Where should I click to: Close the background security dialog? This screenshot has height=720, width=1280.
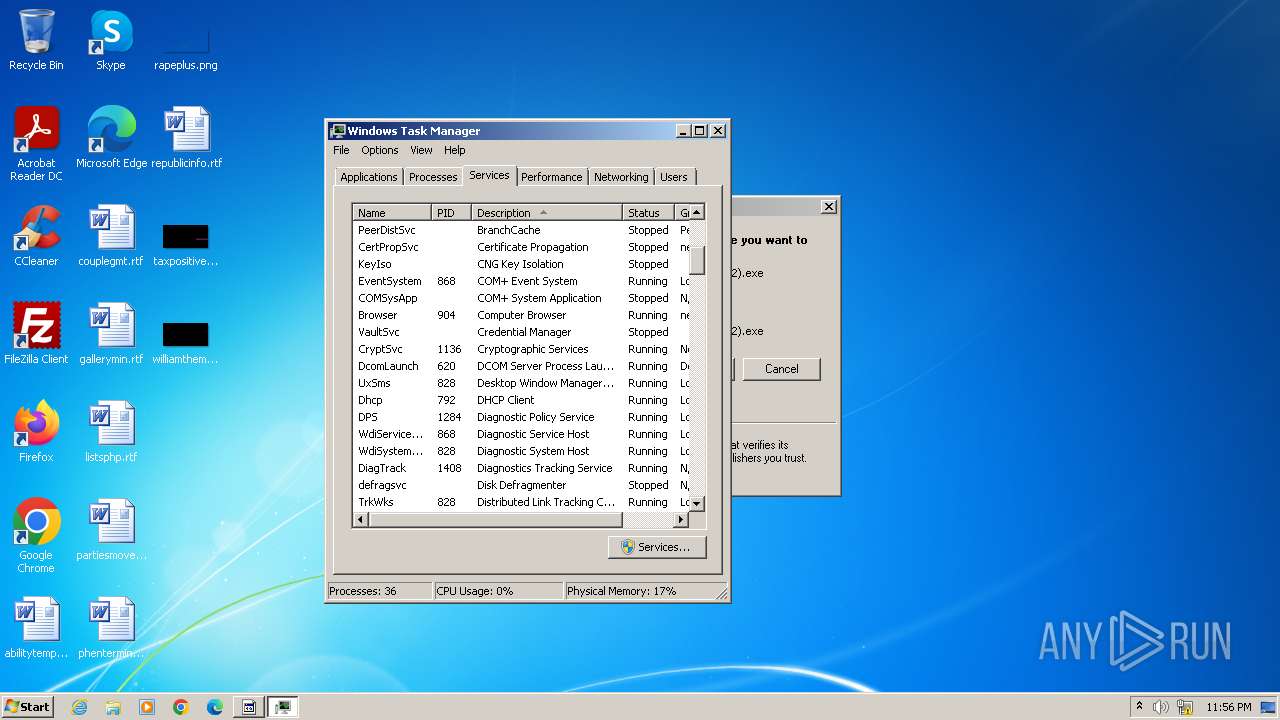point(828,206)
